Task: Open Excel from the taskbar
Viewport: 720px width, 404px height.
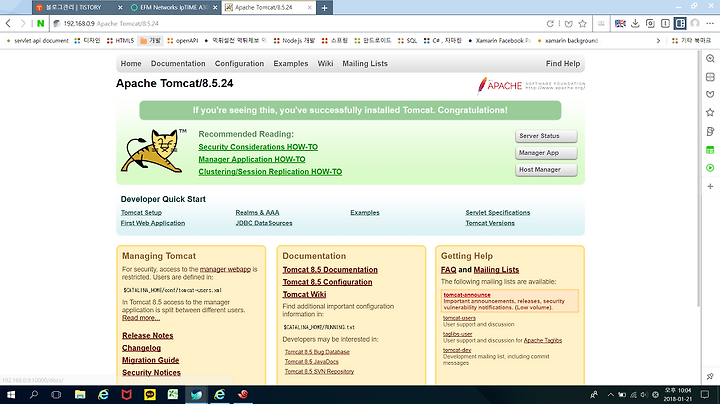Action: coord(173,395)
